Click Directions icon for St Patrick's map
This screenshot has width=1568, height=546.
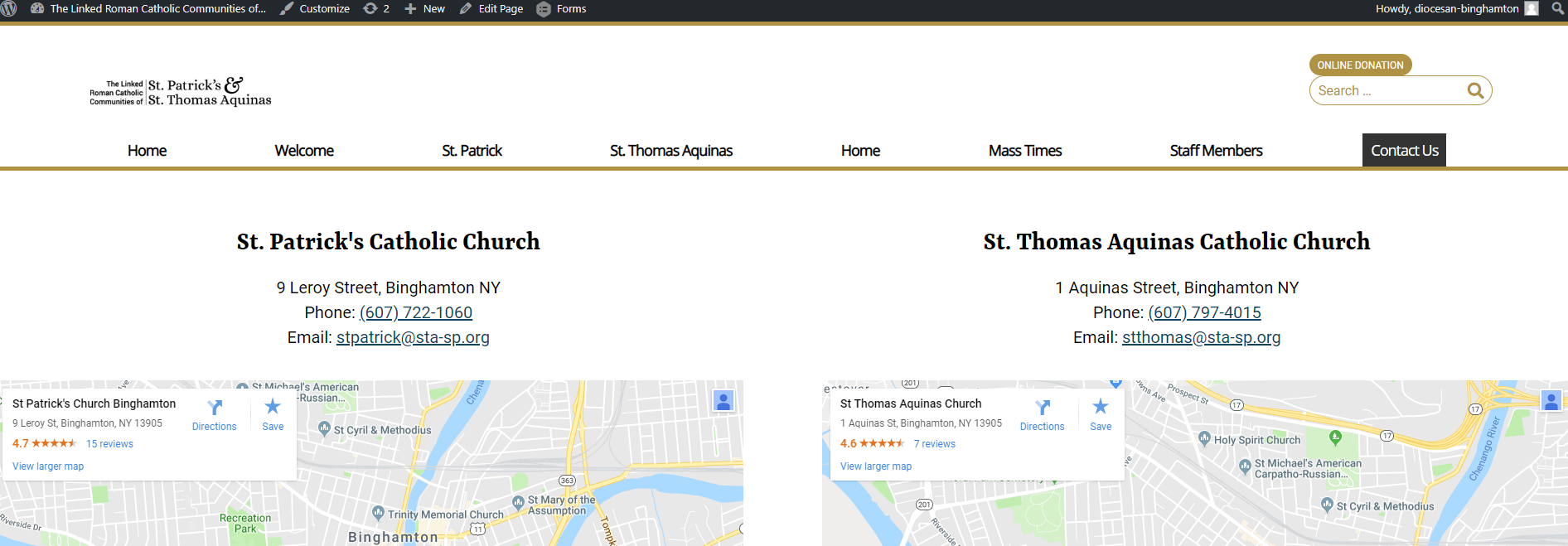tap(215, 408)
